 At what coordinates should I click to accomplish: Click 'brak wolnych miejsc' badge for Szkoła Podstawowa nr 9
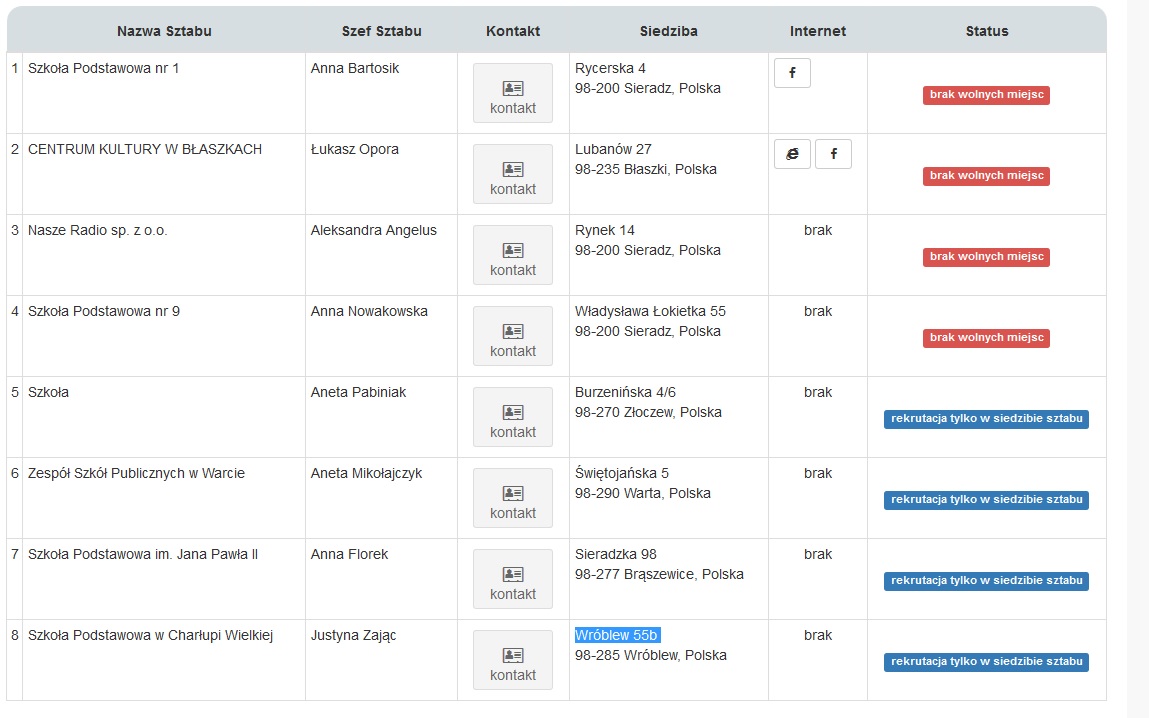pos(986,338)
